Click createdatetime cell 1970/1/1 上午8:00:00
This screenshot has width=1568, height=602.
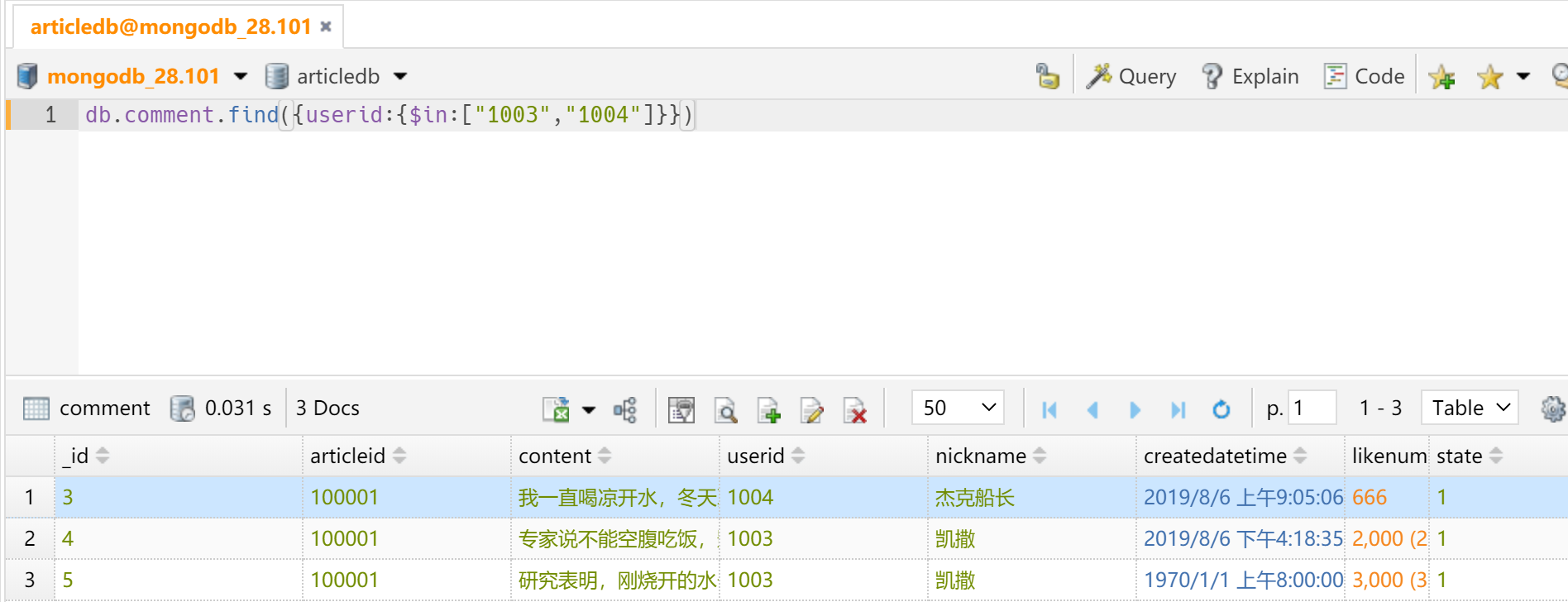pyautogui.click(x=1241, y=580)
